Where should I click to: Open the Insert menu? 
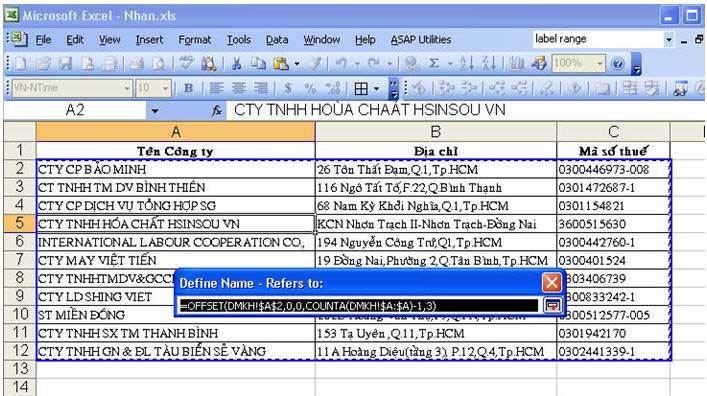(149, 40)
